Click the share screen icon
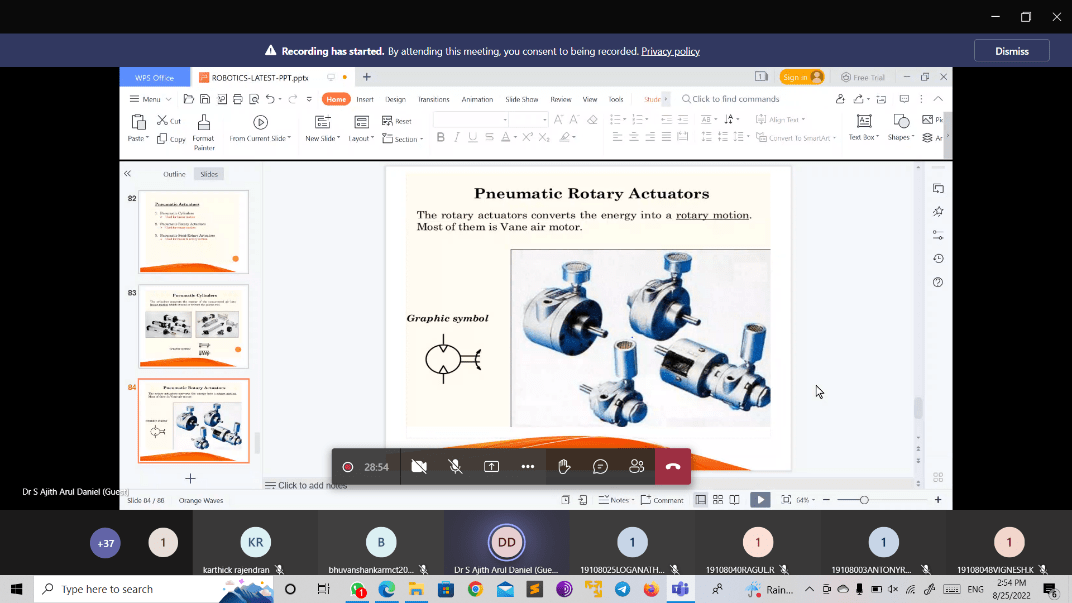 coord(492,466)
